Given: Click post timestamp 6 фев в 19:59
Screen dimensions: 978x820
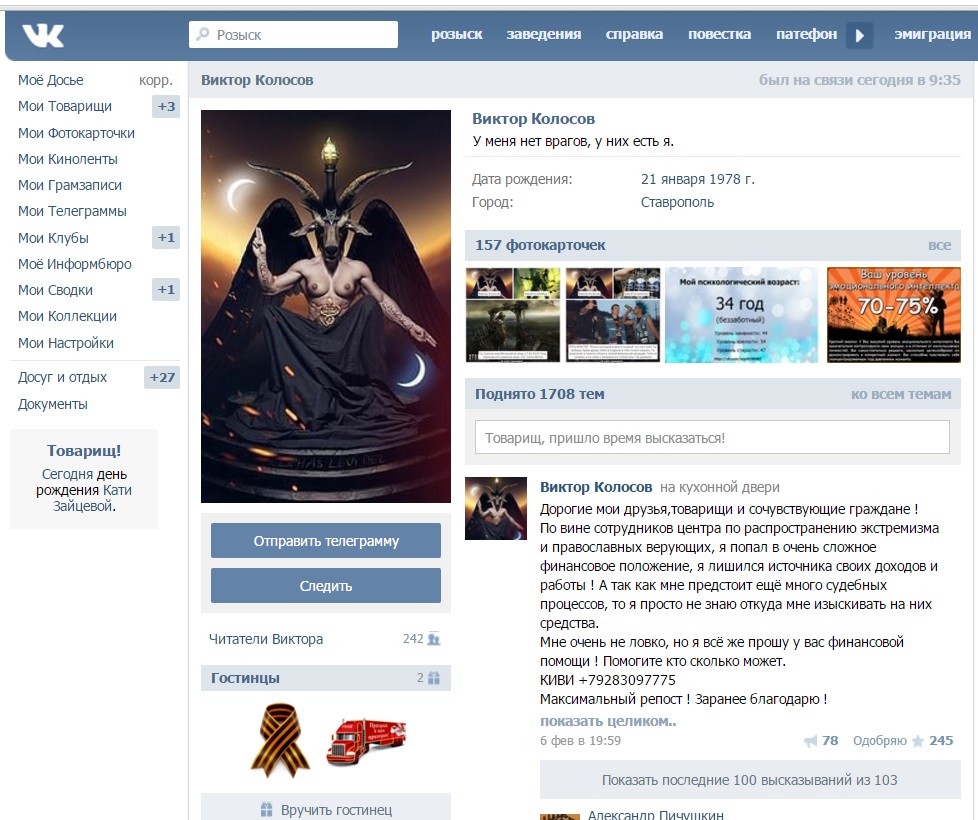Looking at the screenshot, I should tap(580, 741).
